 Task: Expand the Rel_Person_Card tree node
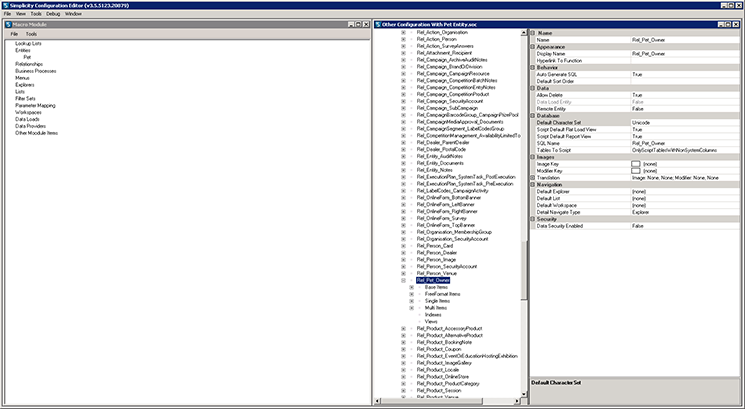(x=403, y=246)
